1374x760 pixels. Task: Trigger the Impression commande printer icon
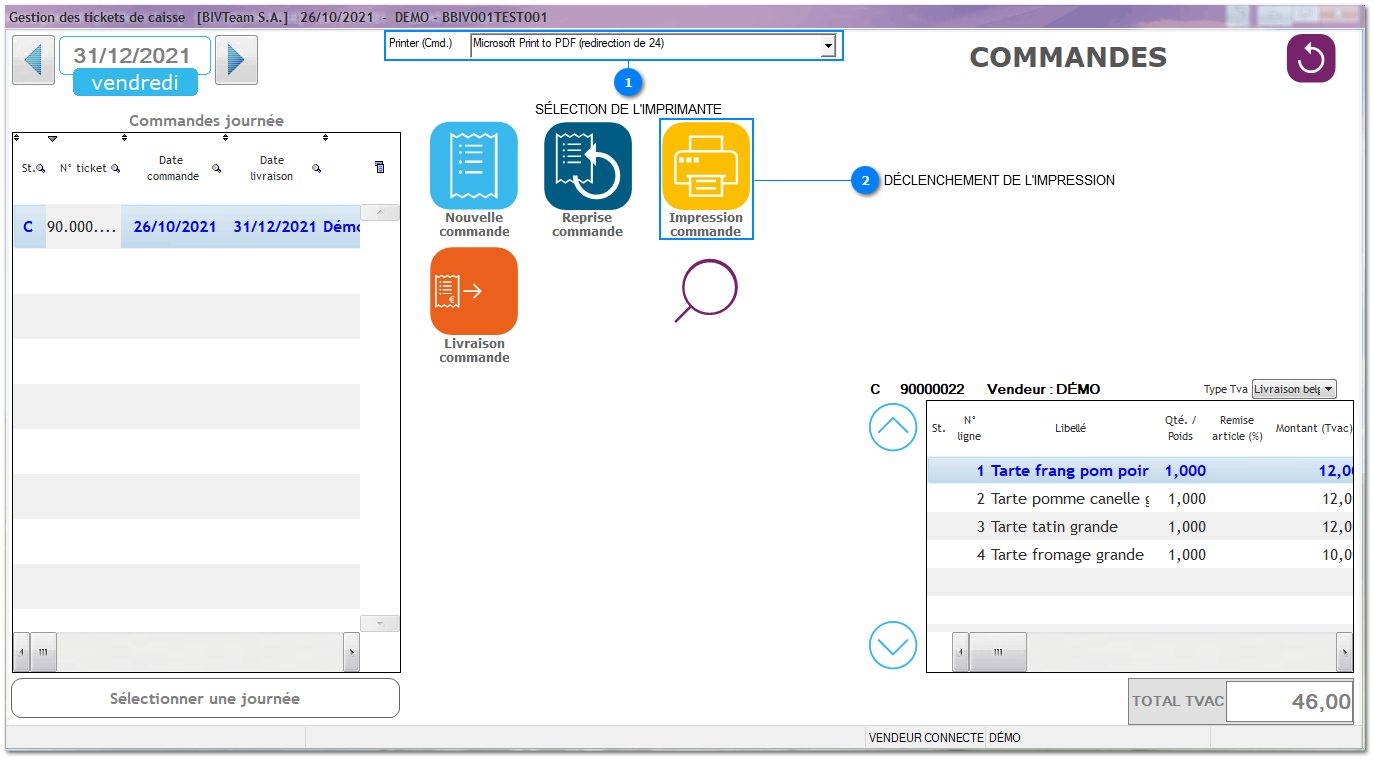(705, 166)
